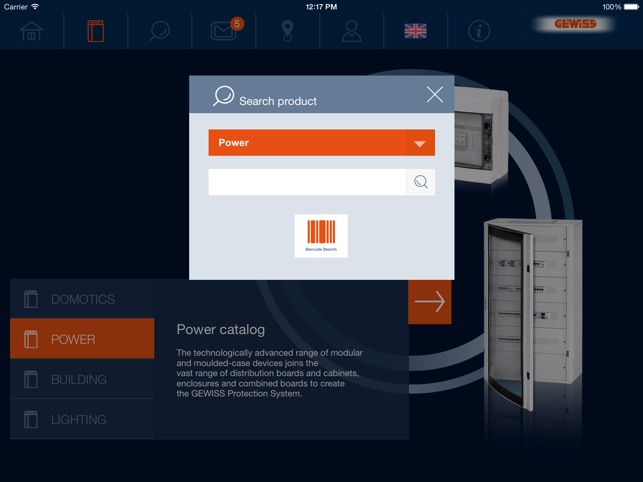Screen dimensions: 643x482
Task: Open messages envelope with 5 badge
Action: [x=227, y=30]
